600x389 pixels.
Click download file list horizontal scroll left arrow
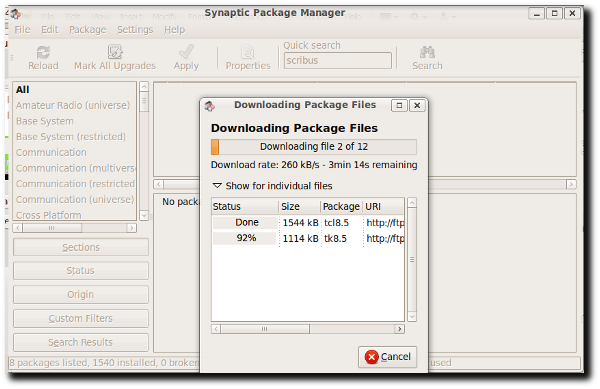click(216, 329)
